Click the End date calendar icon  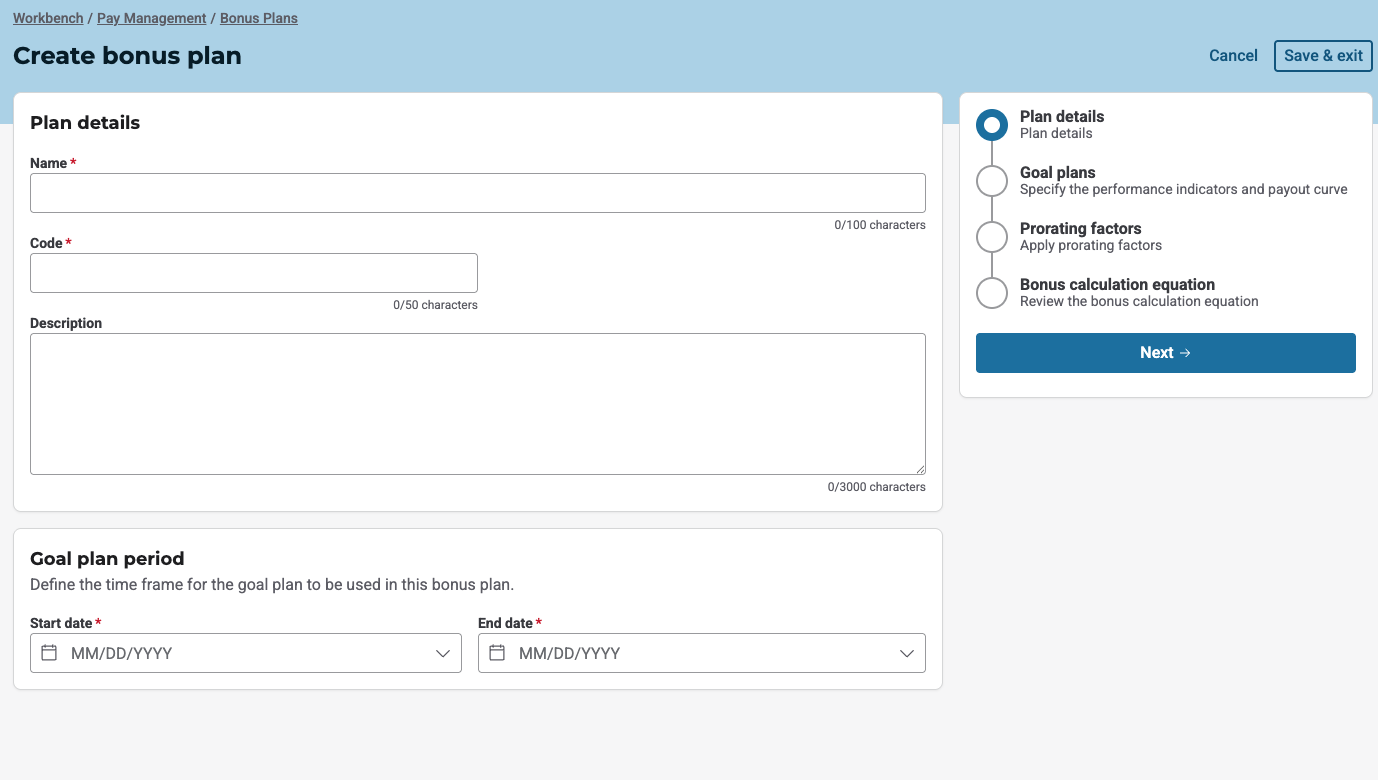(x=497, y=653)
